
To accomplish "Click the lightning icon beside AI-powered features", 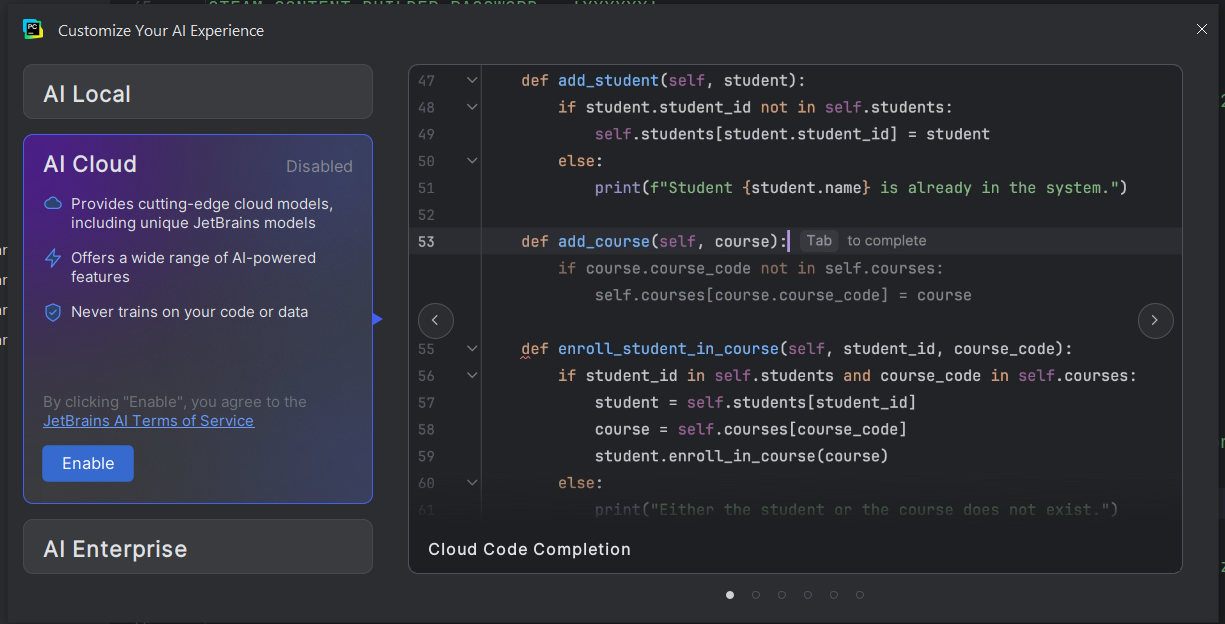I will [53, 258].
